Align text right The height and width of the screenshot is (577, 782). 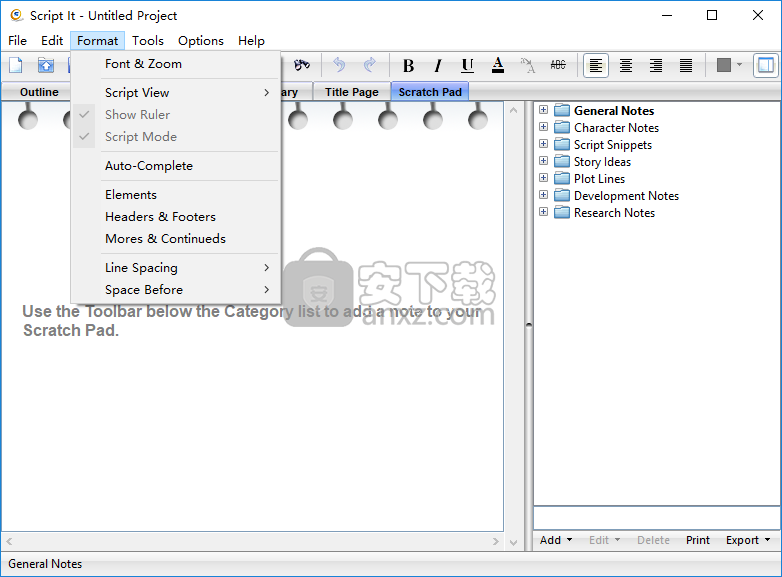click(656, 65)
